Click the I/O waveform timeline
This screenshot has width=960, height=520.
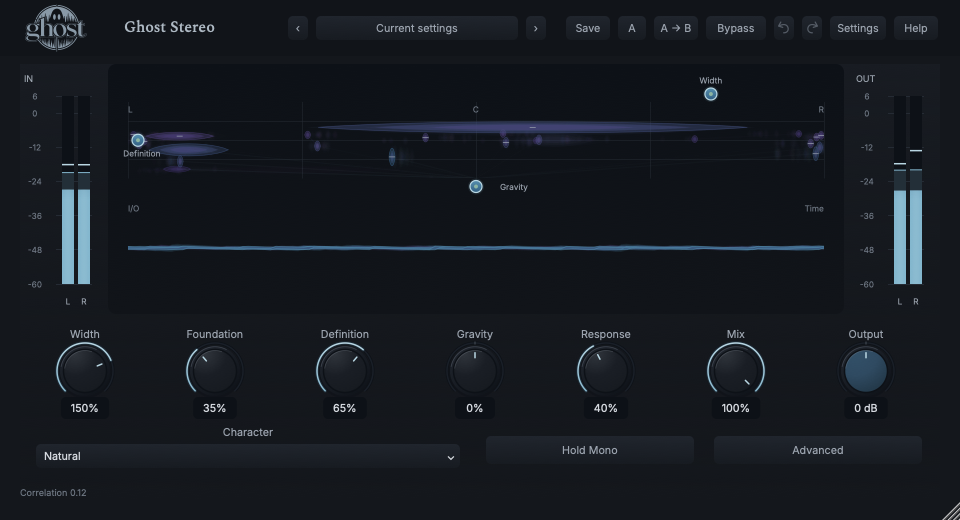point(476,247)
